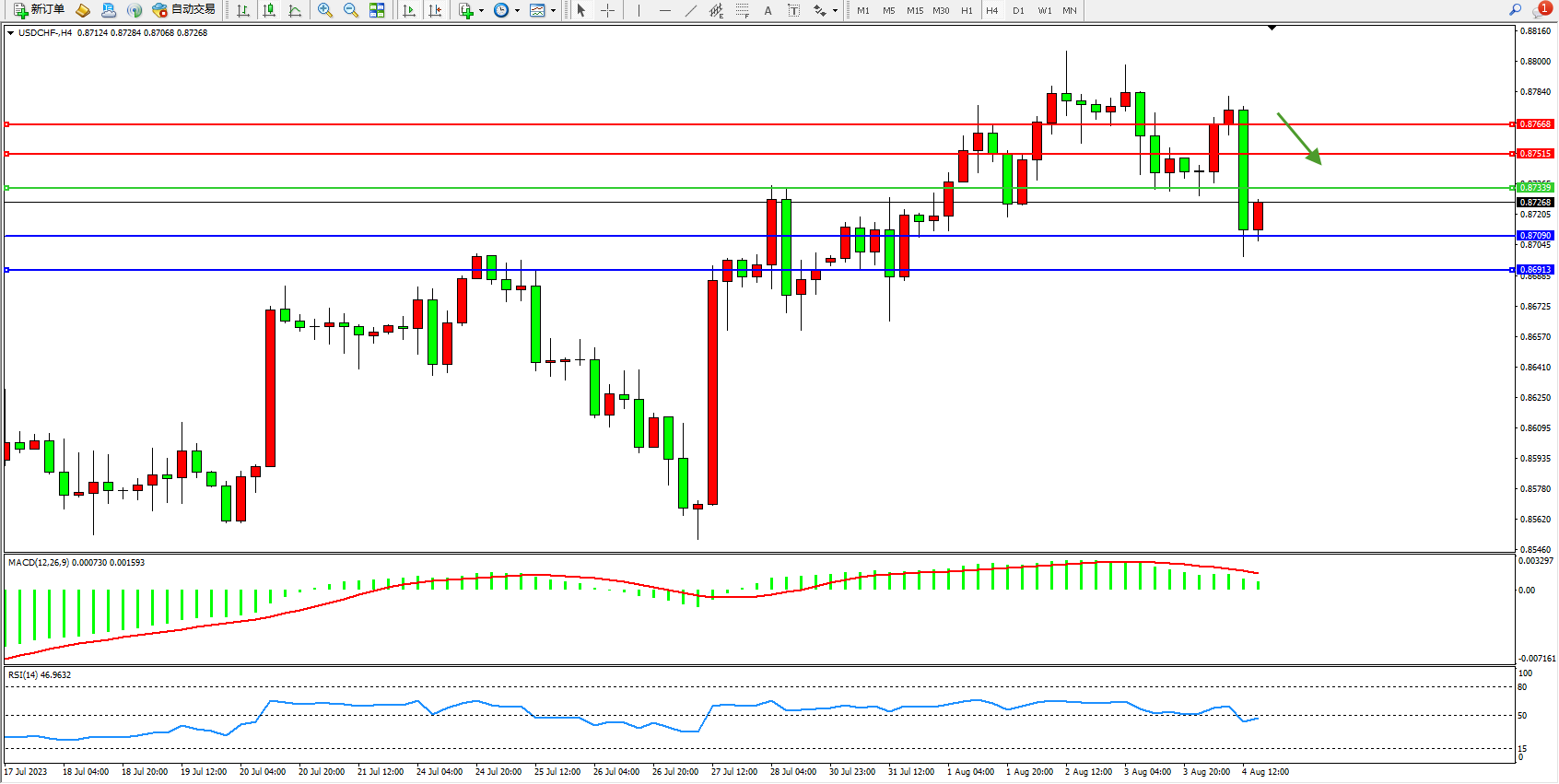The height and width of the screenshot is (784, 1559).
Task: Click the tile windows icon
Action: pyautogui.click(x=377, y=10)
